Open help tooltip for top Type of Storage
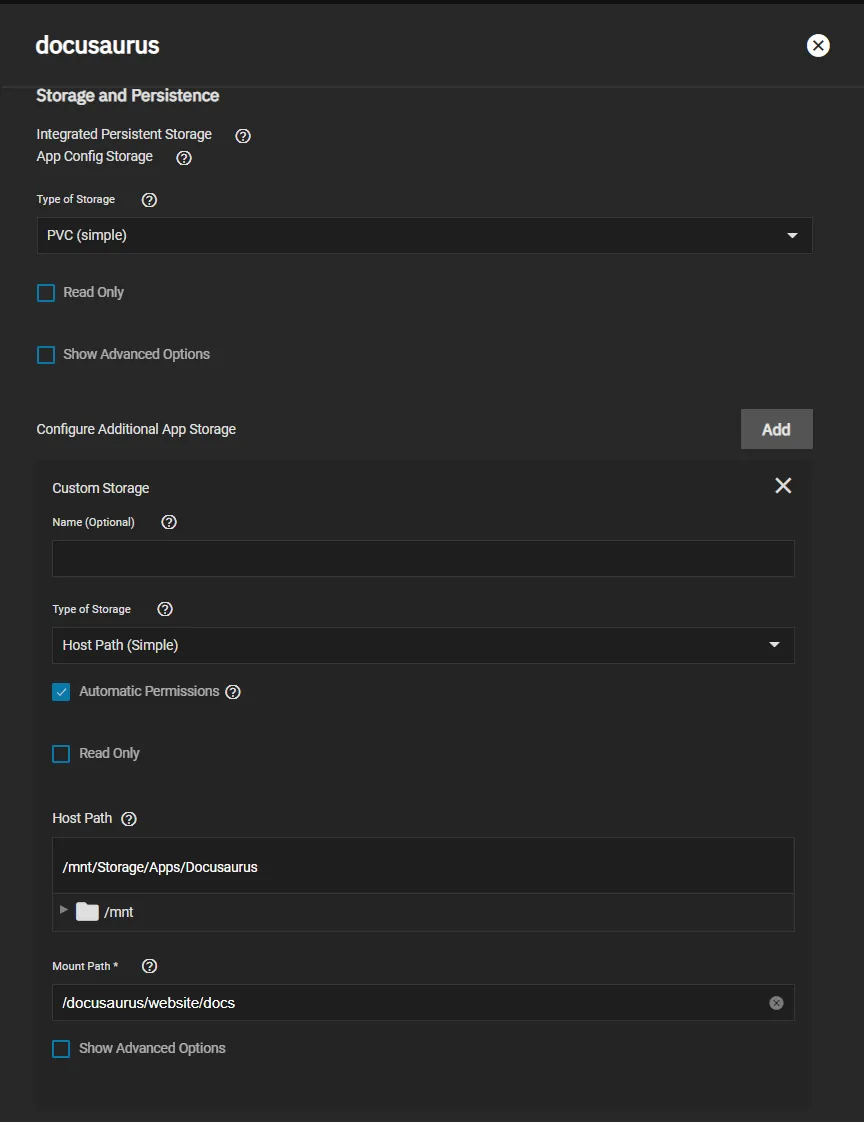Image resolution: width=864 pixels, height=1122 pixels. (149, 200)
